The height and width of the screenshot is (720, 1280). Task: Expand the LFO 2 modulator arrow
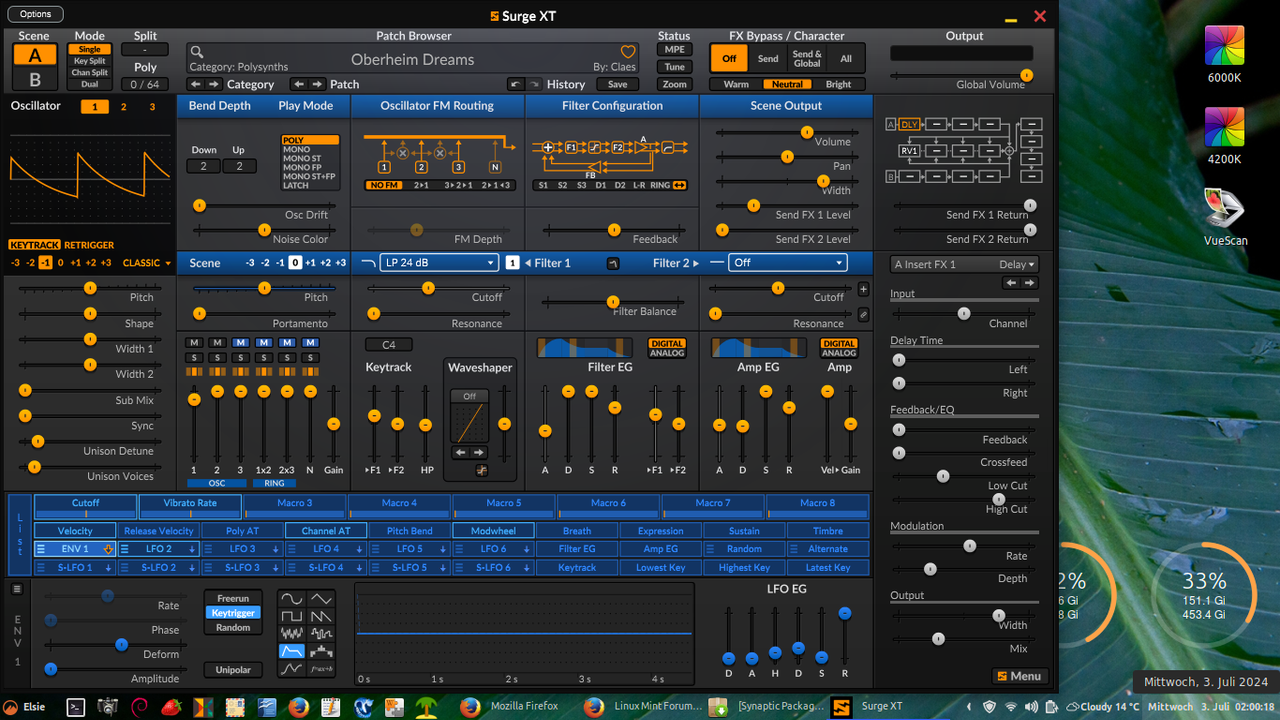pos(192,549)
